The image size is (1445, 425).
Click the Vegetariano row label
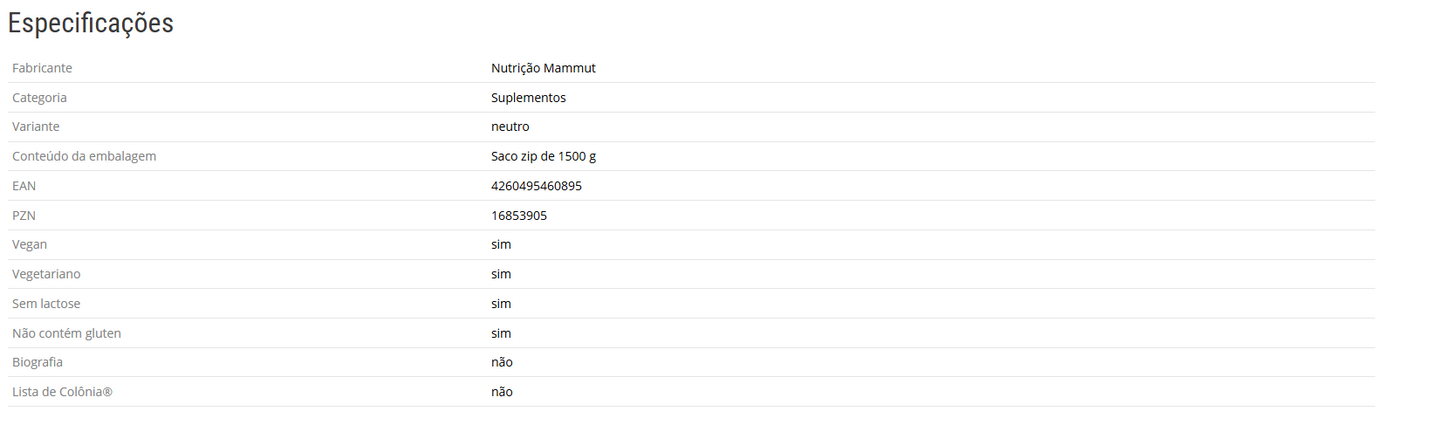(x=46, y=274)
